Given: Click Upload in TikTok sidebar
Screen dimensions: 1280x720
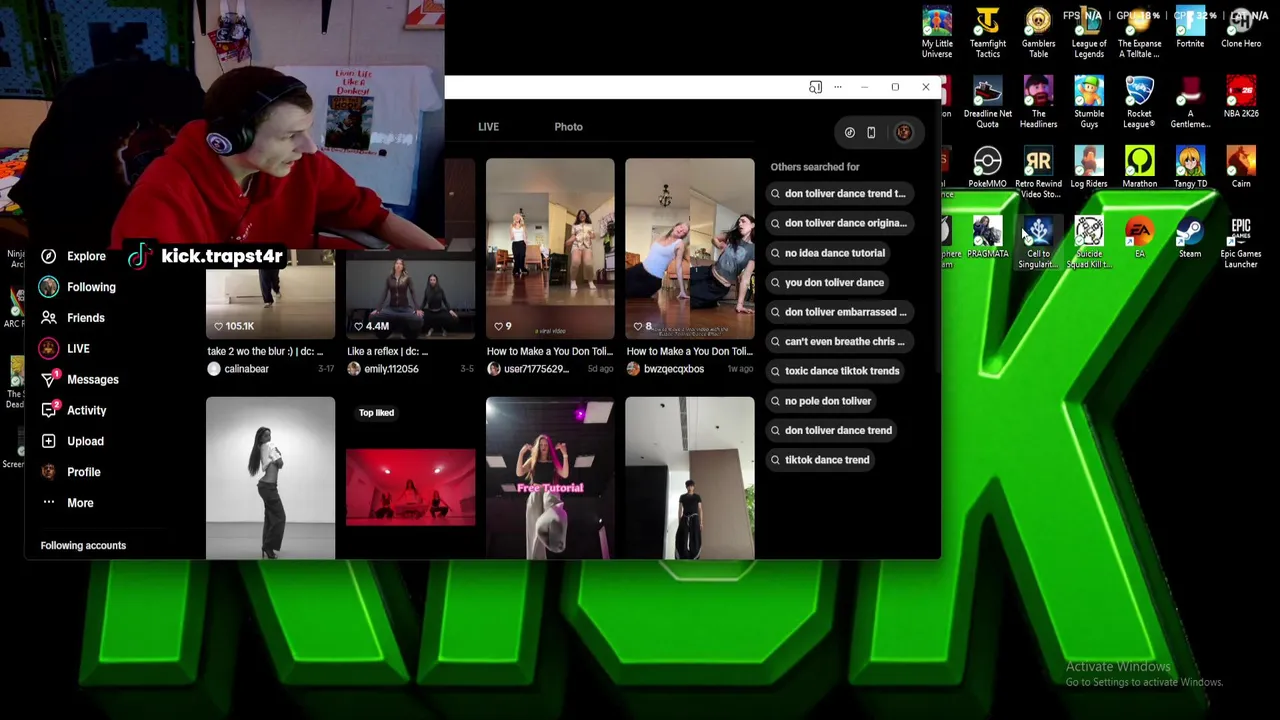Looking at the screenshot, I should [72, 441].
